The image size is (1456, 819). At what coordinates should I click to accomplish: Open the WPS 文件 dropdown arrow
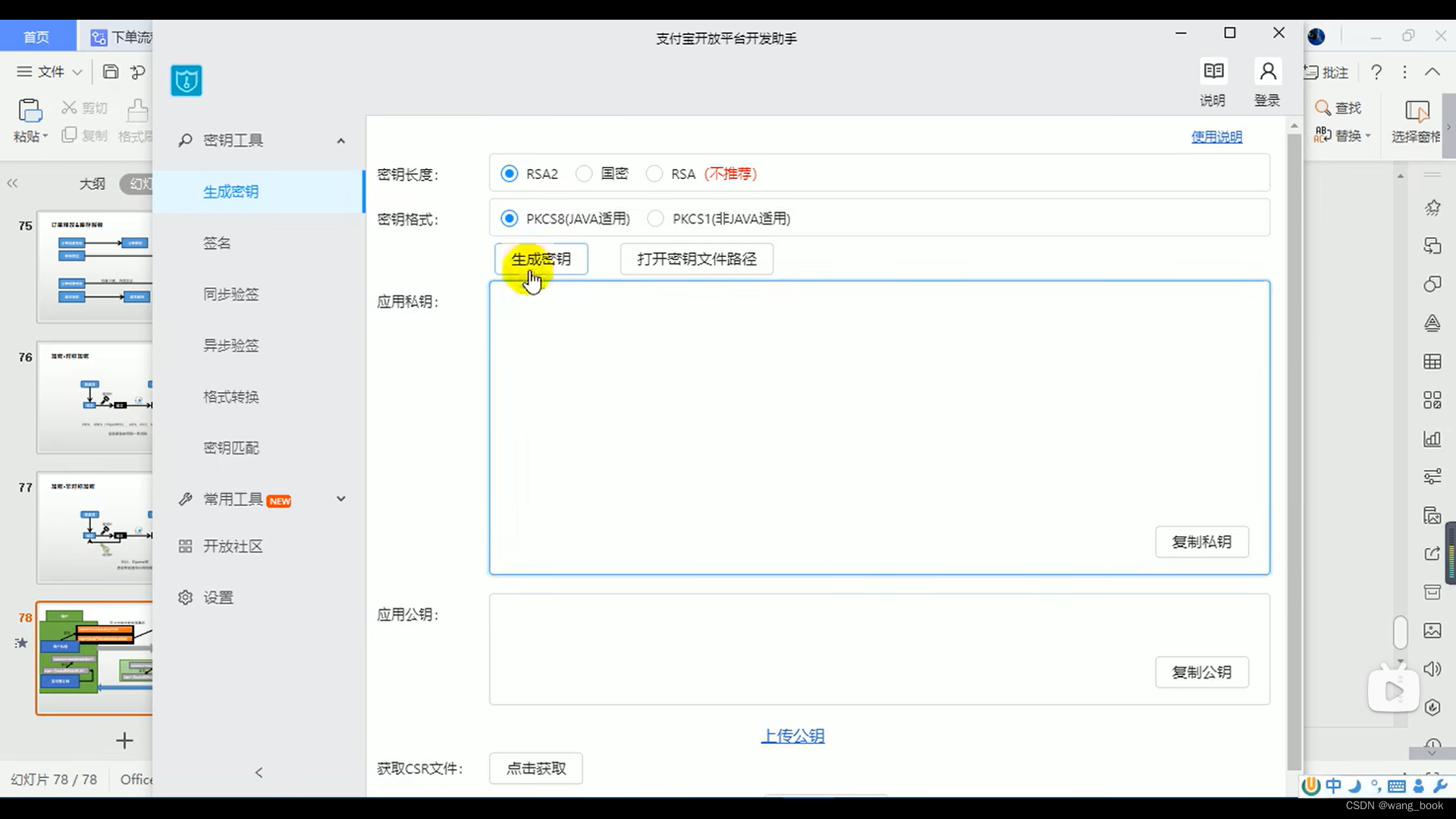77,72
